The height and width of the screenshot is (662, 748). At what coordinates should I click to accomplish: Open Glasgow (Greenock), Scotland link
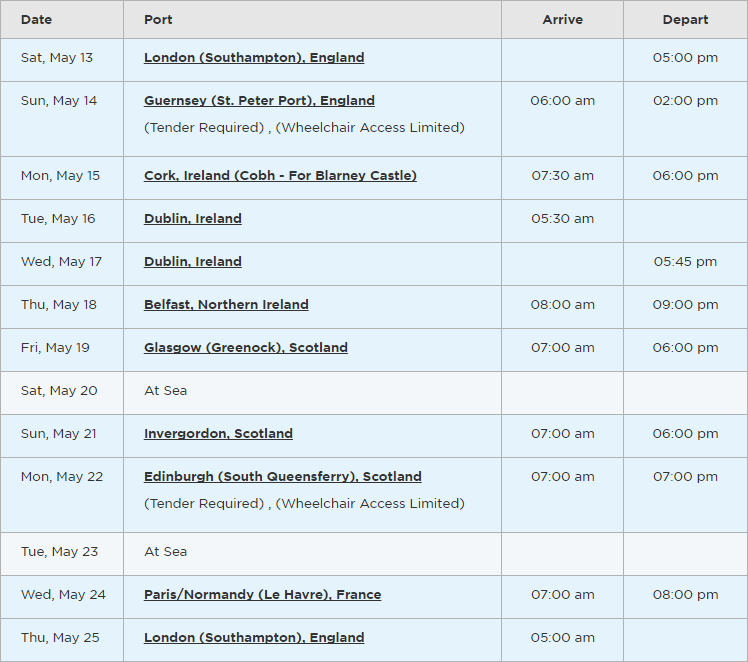(x=246, y=348)
